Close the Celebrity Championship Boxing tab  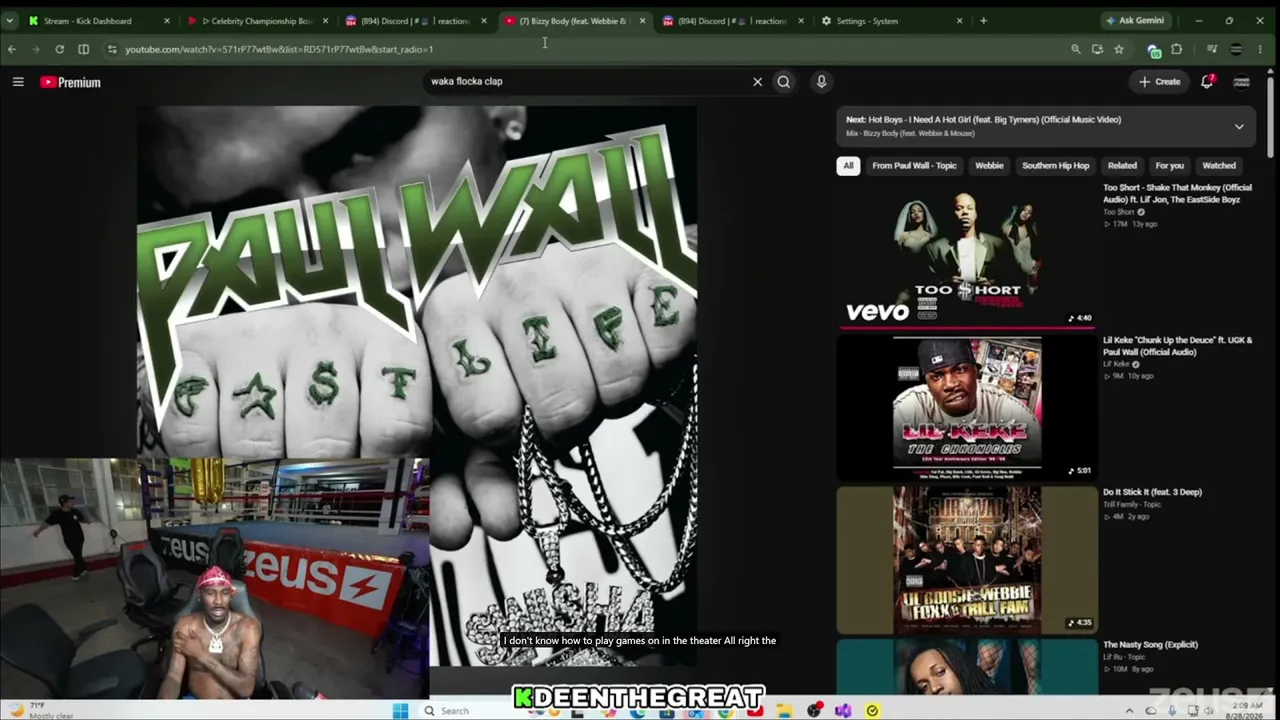click(326, 21)
